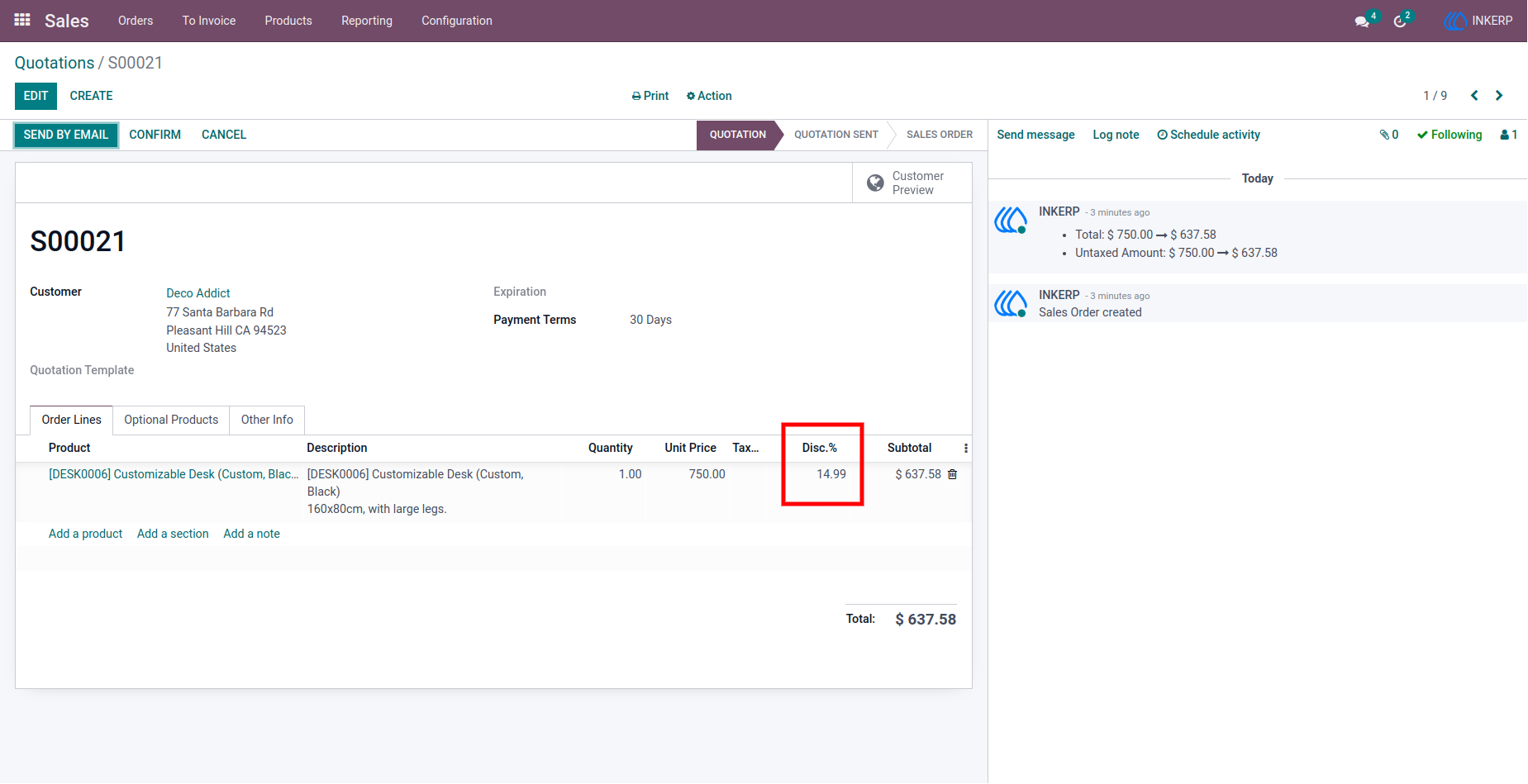Open the Configuration menu
The image size is (1528, 784).
[457, 21]
